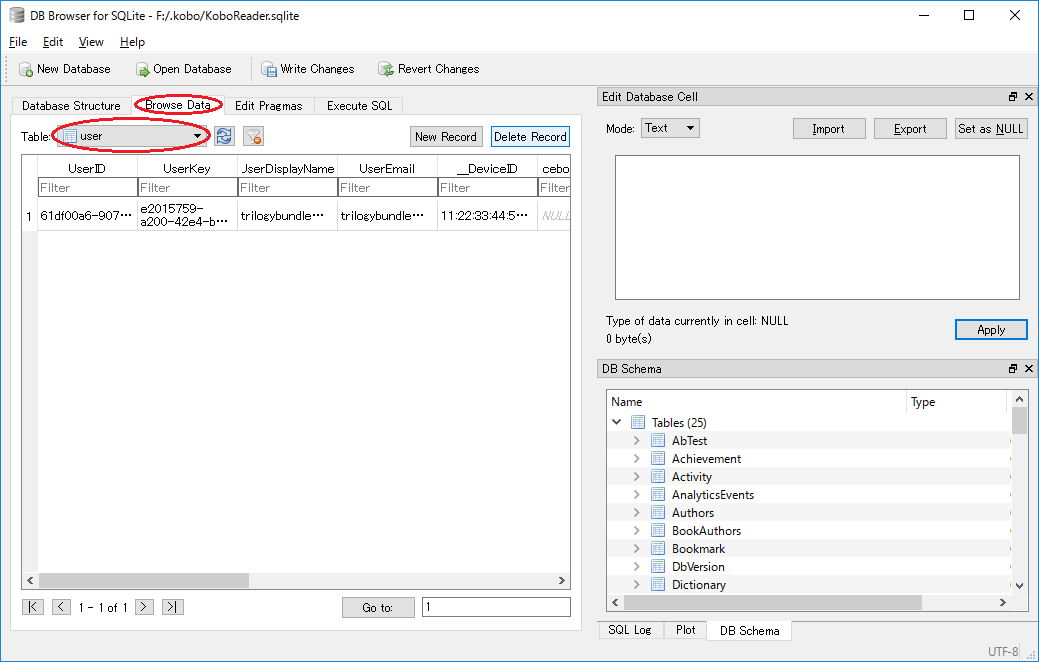1039x662 pixels.
Task: Close the DB Schema panel
Action: 1028,368
